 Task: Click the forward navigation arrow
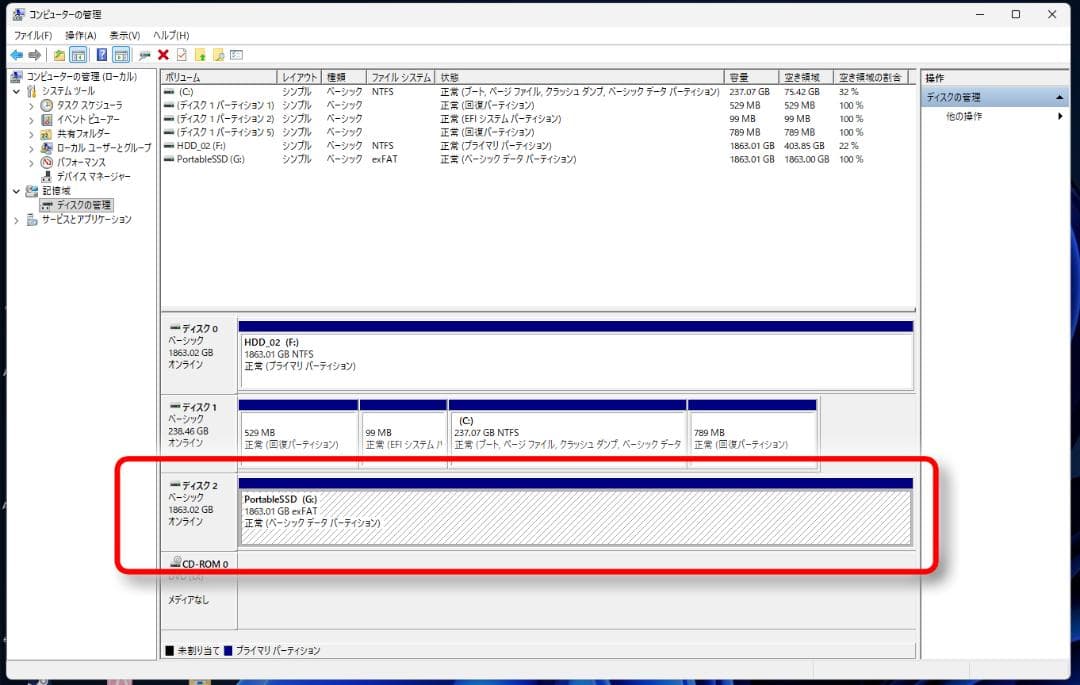point(33,55)
